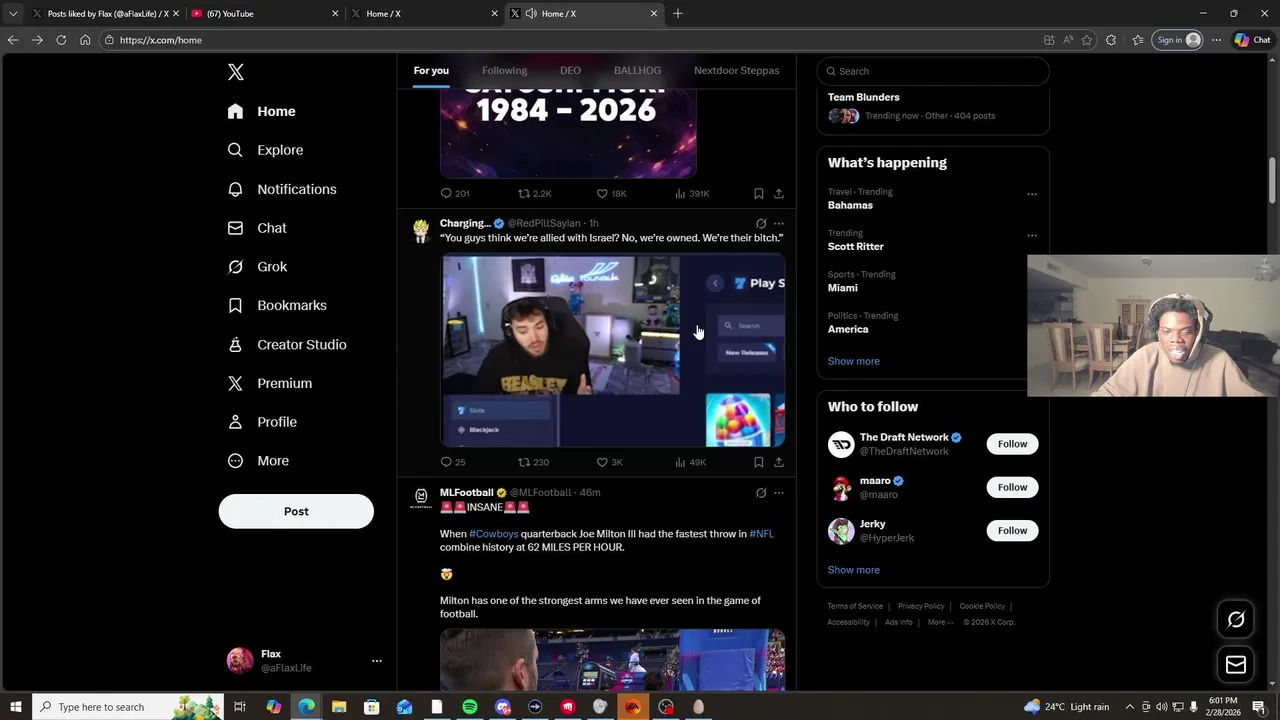Open more options on Charging post
The image size is (1280, 720).
[x=779, y=224]
